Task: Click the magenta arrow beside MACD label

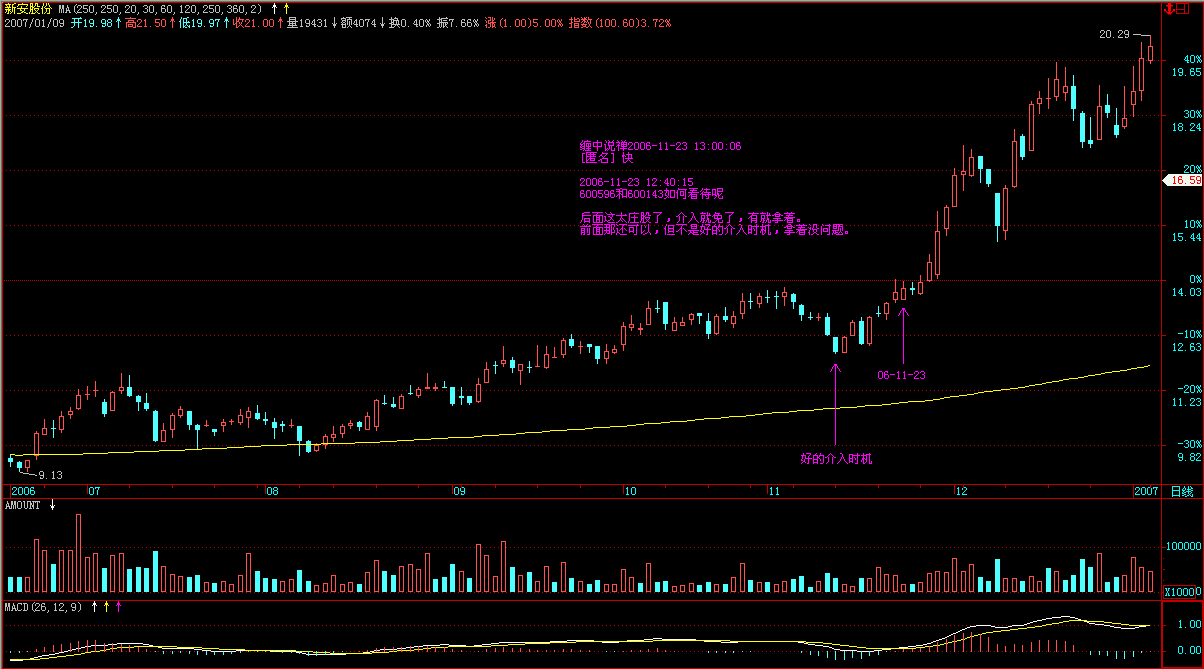Action: 119,607
